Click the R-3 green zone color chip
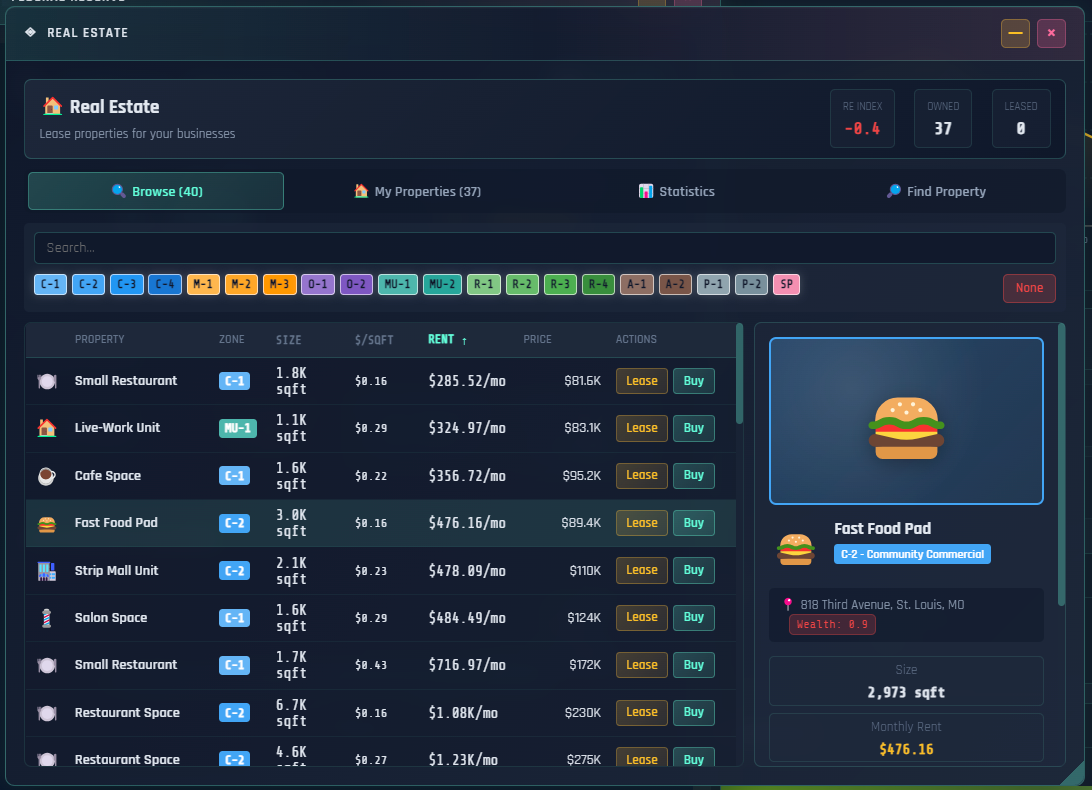The width and height of the screenshot is (1092, 790). [560, 285]
